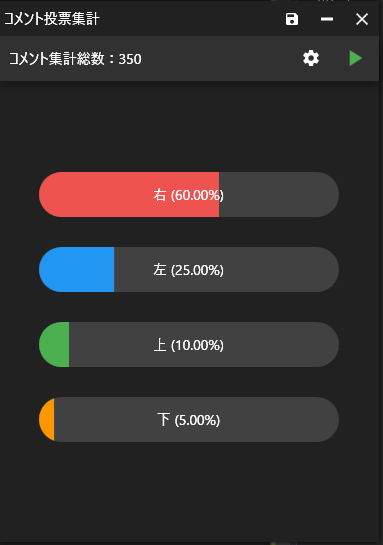The width and height of the screenshot is (383, 545).
Task: Click the コメント投票集計 window title
Action: click(x=52, y=19)
